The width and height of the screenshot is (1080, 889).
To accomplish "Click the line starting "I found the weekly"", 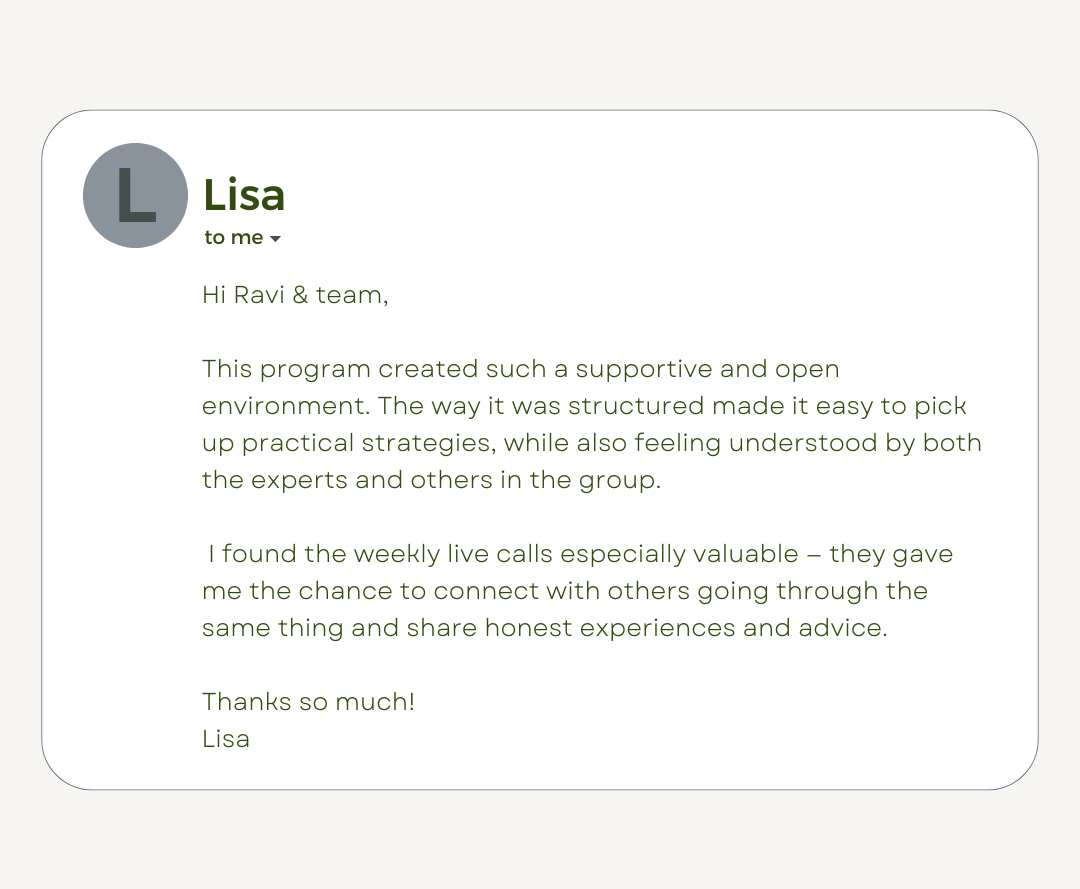I will tap(580, 554).
